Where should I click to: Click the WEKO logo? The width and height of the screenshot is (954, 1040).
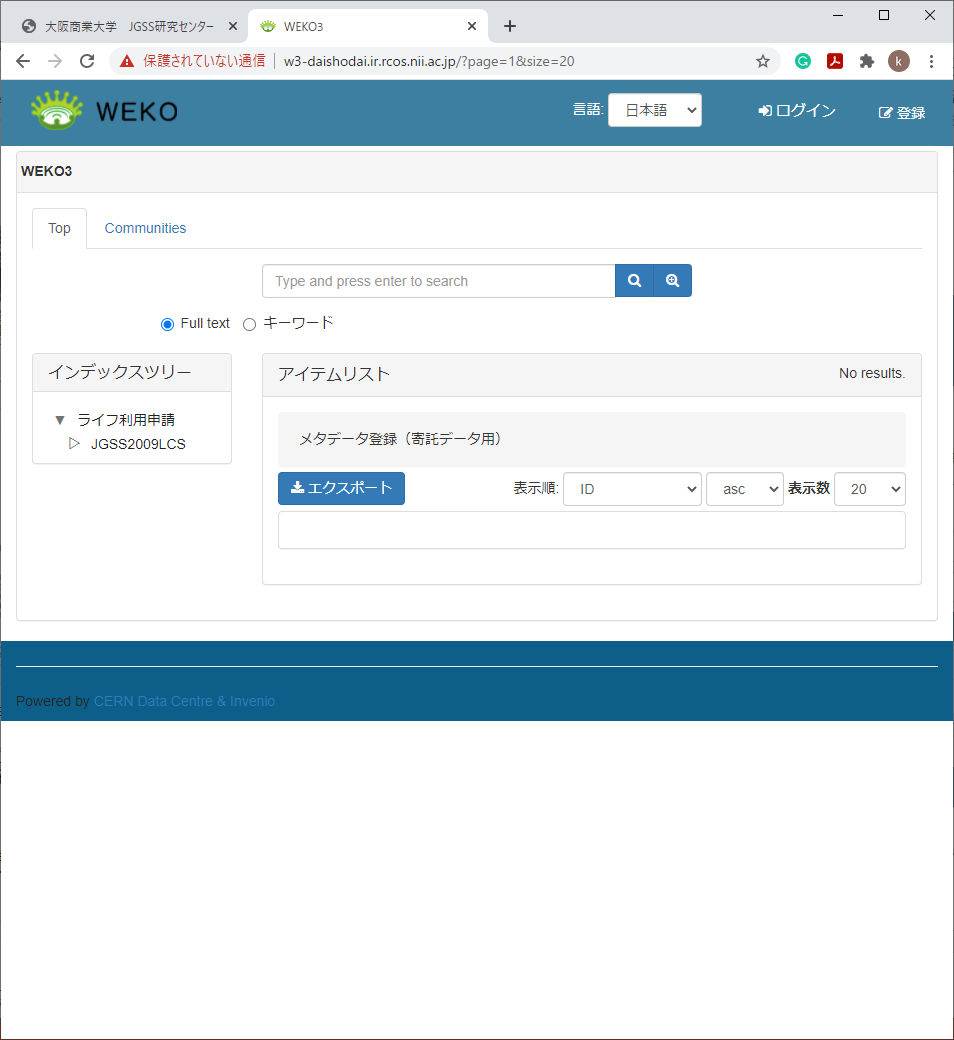coord(104,111)
